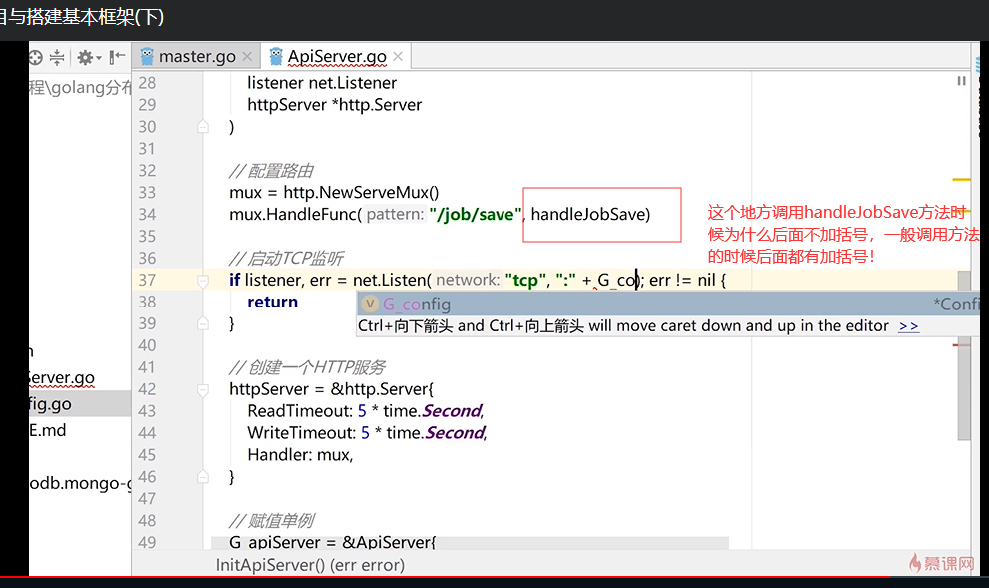Screen dimensions: 989x588
Task: Click the "return" keyword on line 38
Action: tap(272, 302)
